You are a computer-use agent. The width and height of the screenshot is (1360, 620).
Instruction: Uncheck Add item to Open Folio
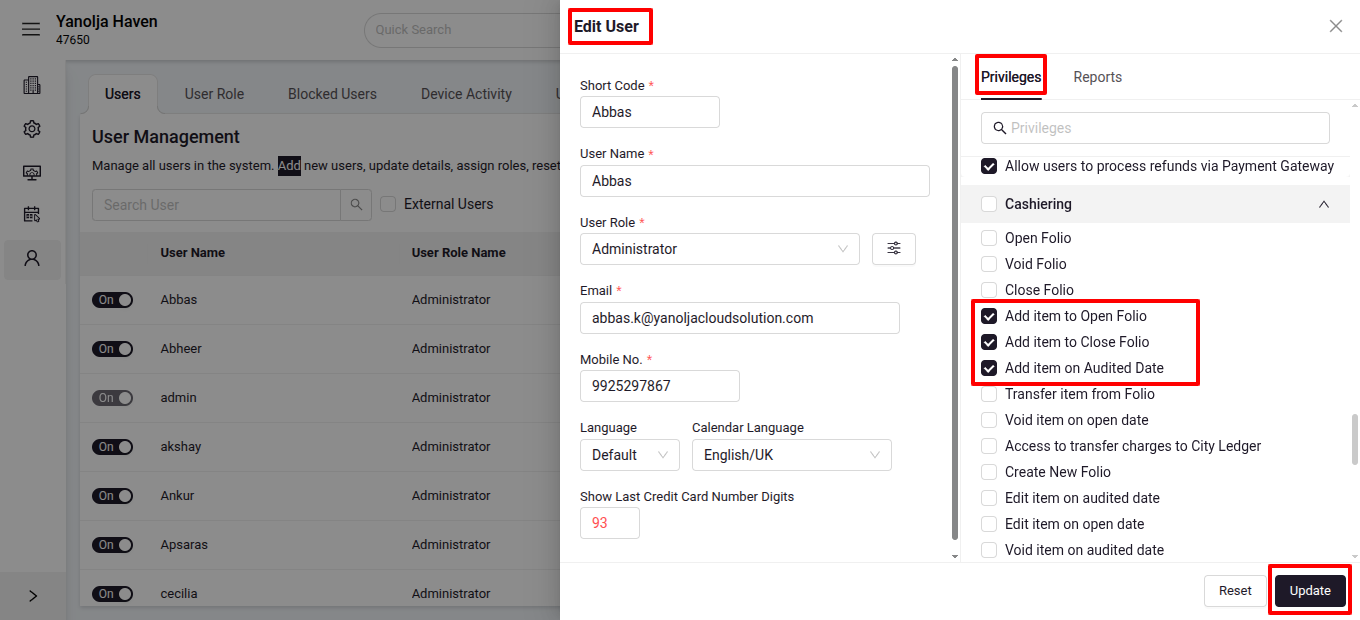click(989, 316)
